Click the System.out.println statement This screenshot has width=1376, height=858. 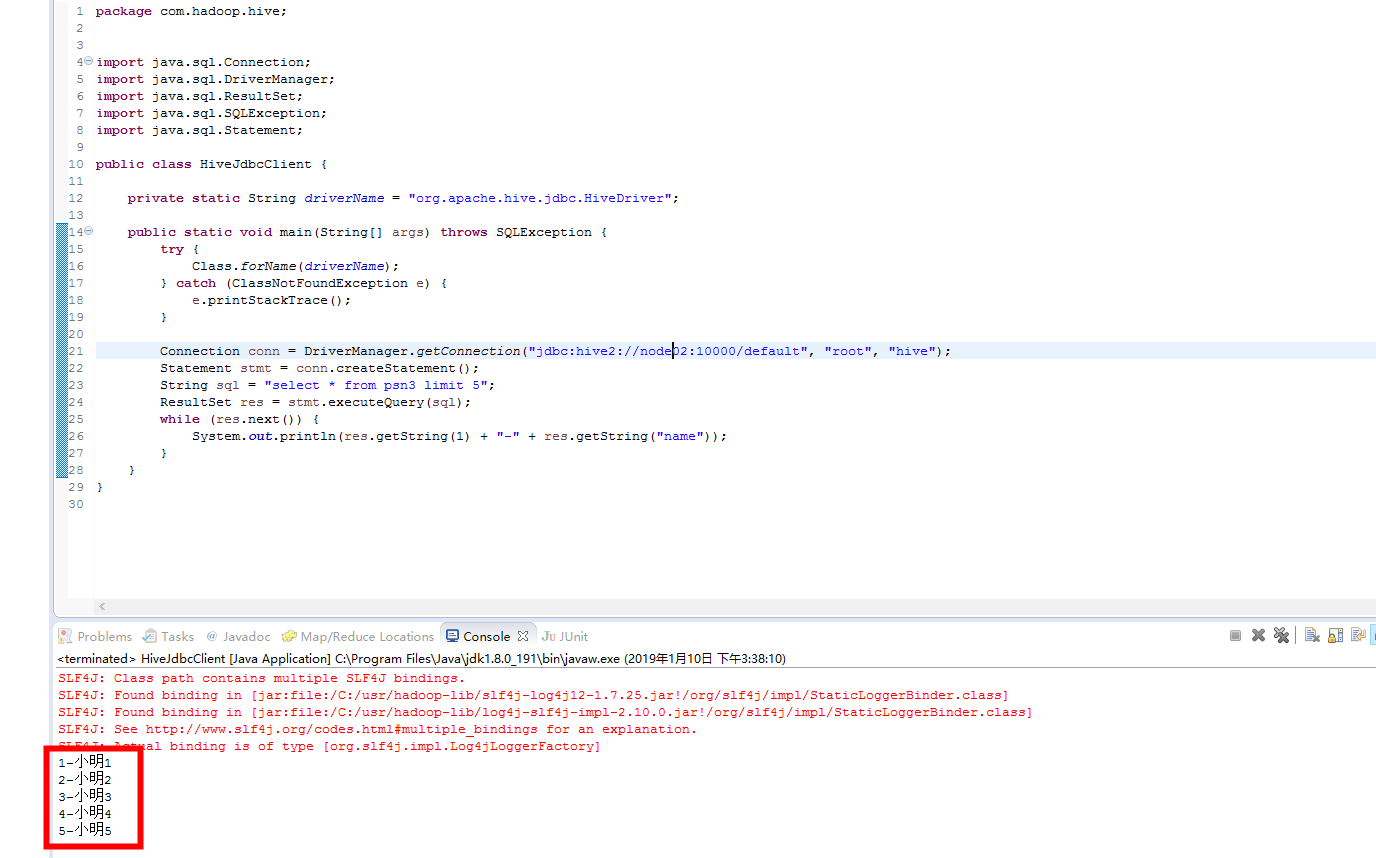pyautogui.click(x=459, y=436)
